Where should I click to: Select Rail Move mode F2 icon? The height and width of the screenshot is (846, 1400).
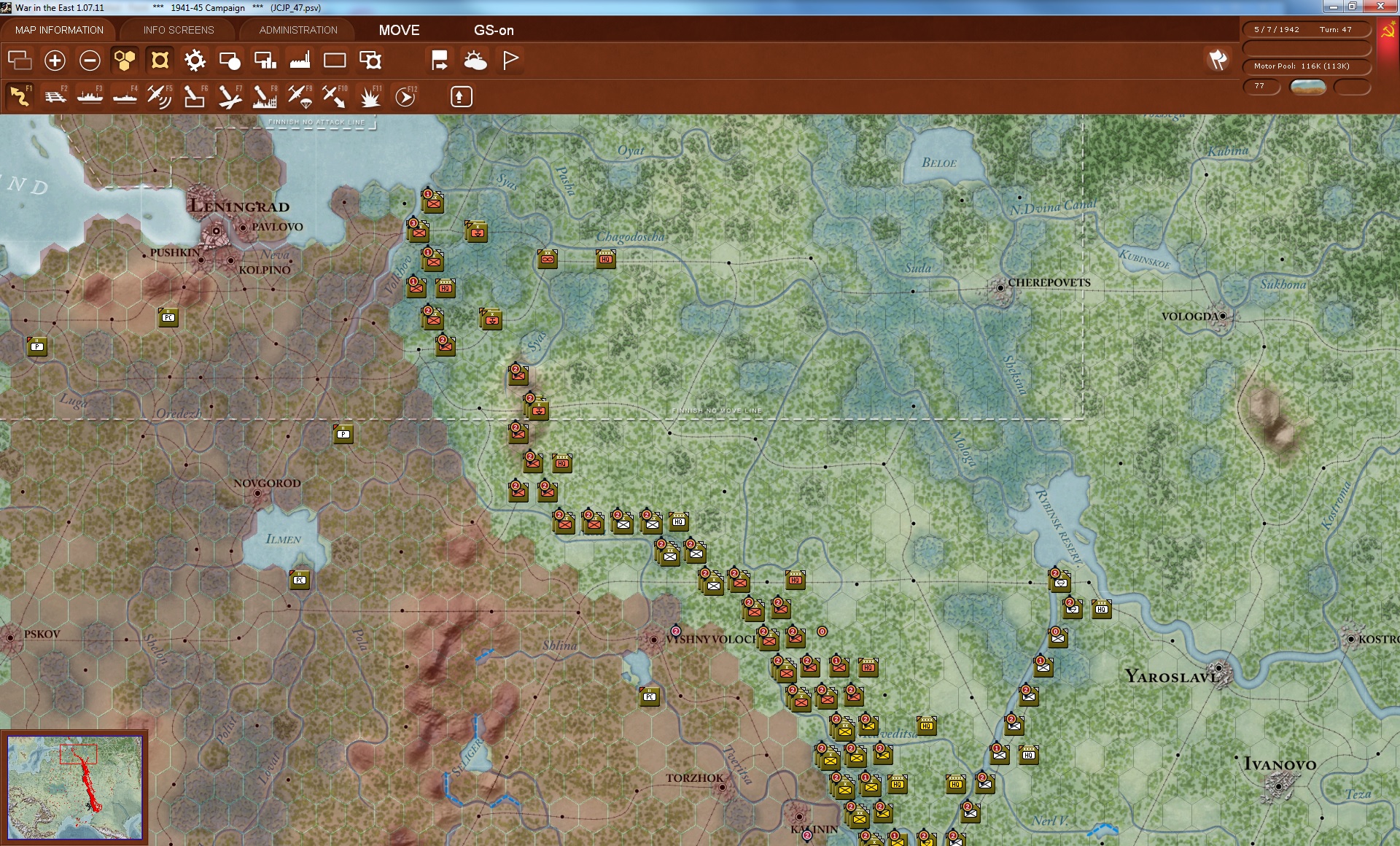pos(55,96)
